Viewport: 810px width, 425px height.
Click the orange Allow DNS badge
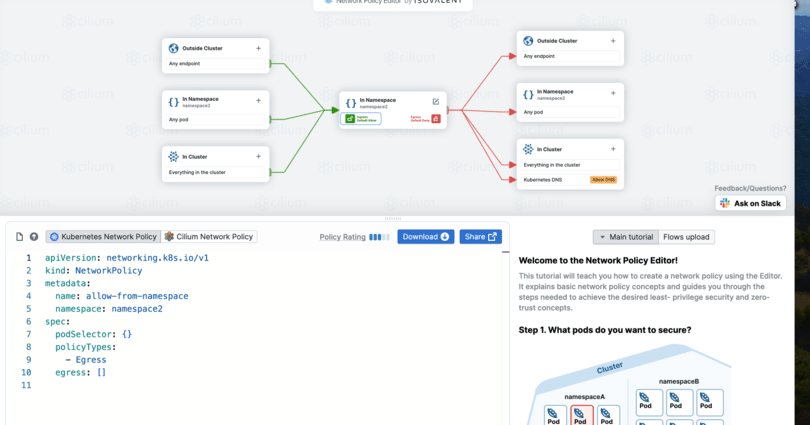[x=603, y=180]
